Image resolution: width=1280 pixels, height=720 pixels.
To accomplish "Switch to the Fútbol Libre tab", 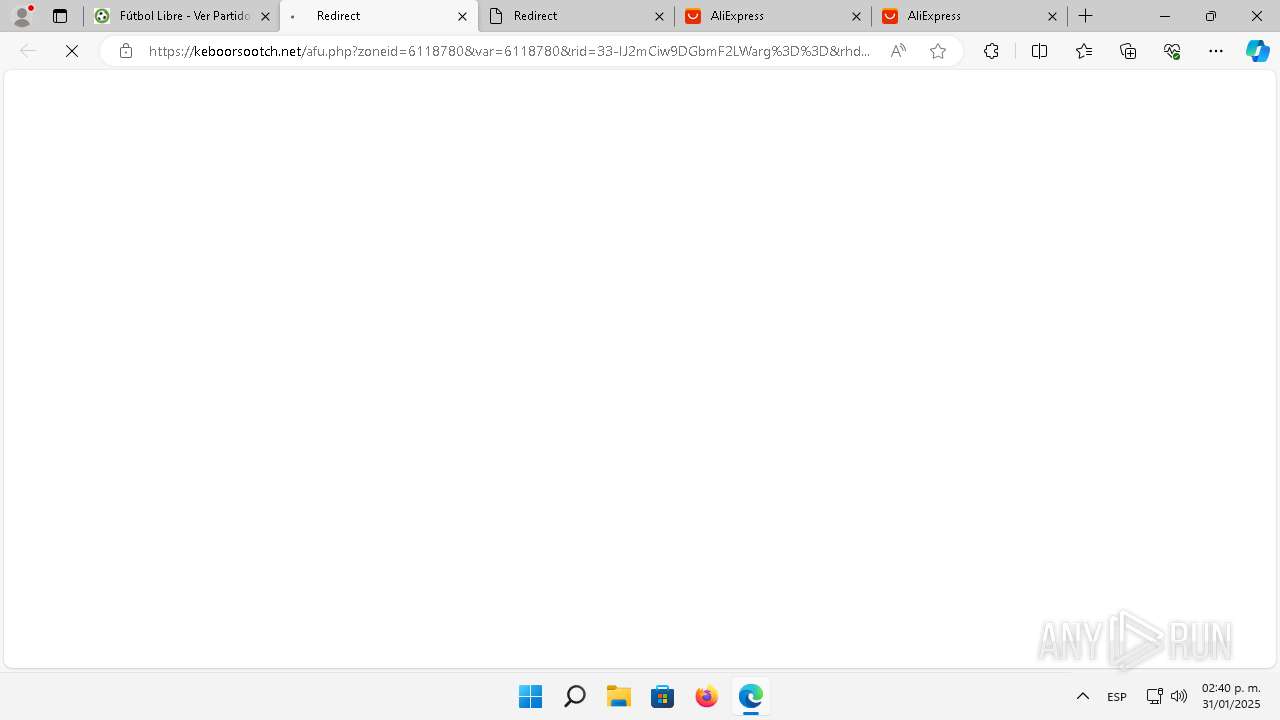I will [181, 16].
